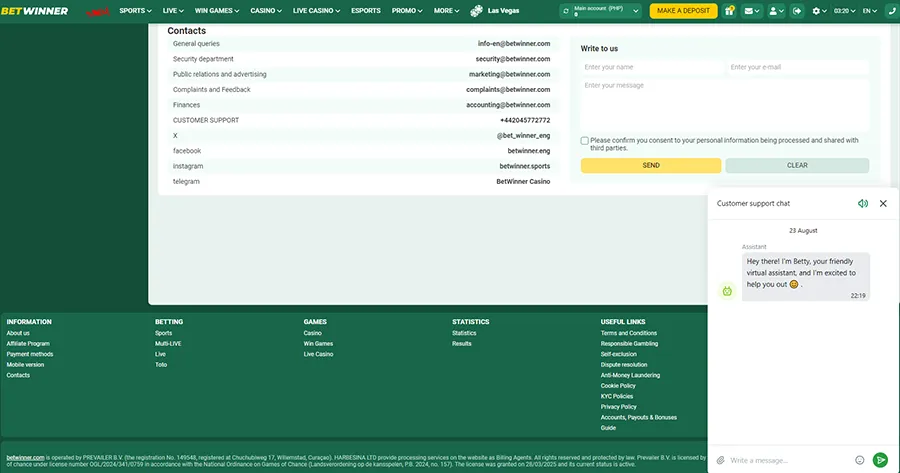Viewport: 900px width, 473px height.
Task: Open complaints@betwinner.com email link
Action: point(508,90)
